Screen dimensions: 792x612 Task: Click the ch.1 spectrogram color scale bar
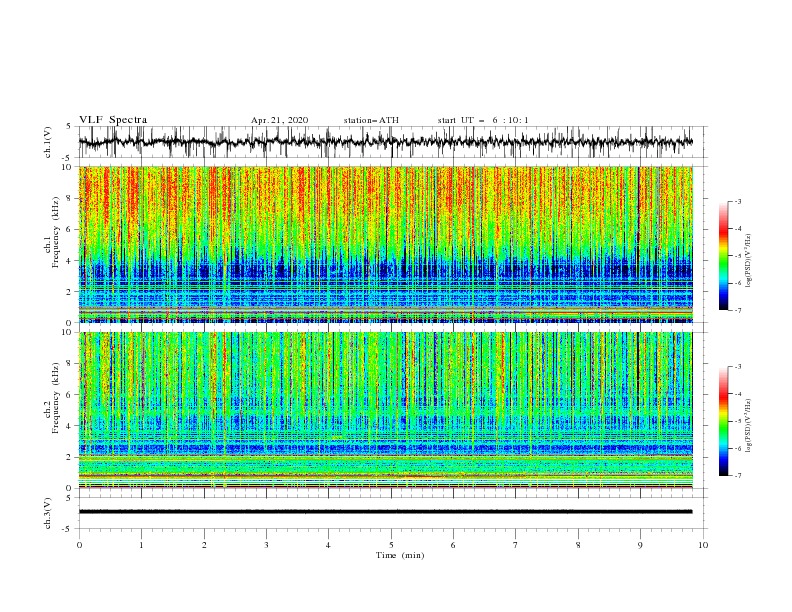[723, 256]
